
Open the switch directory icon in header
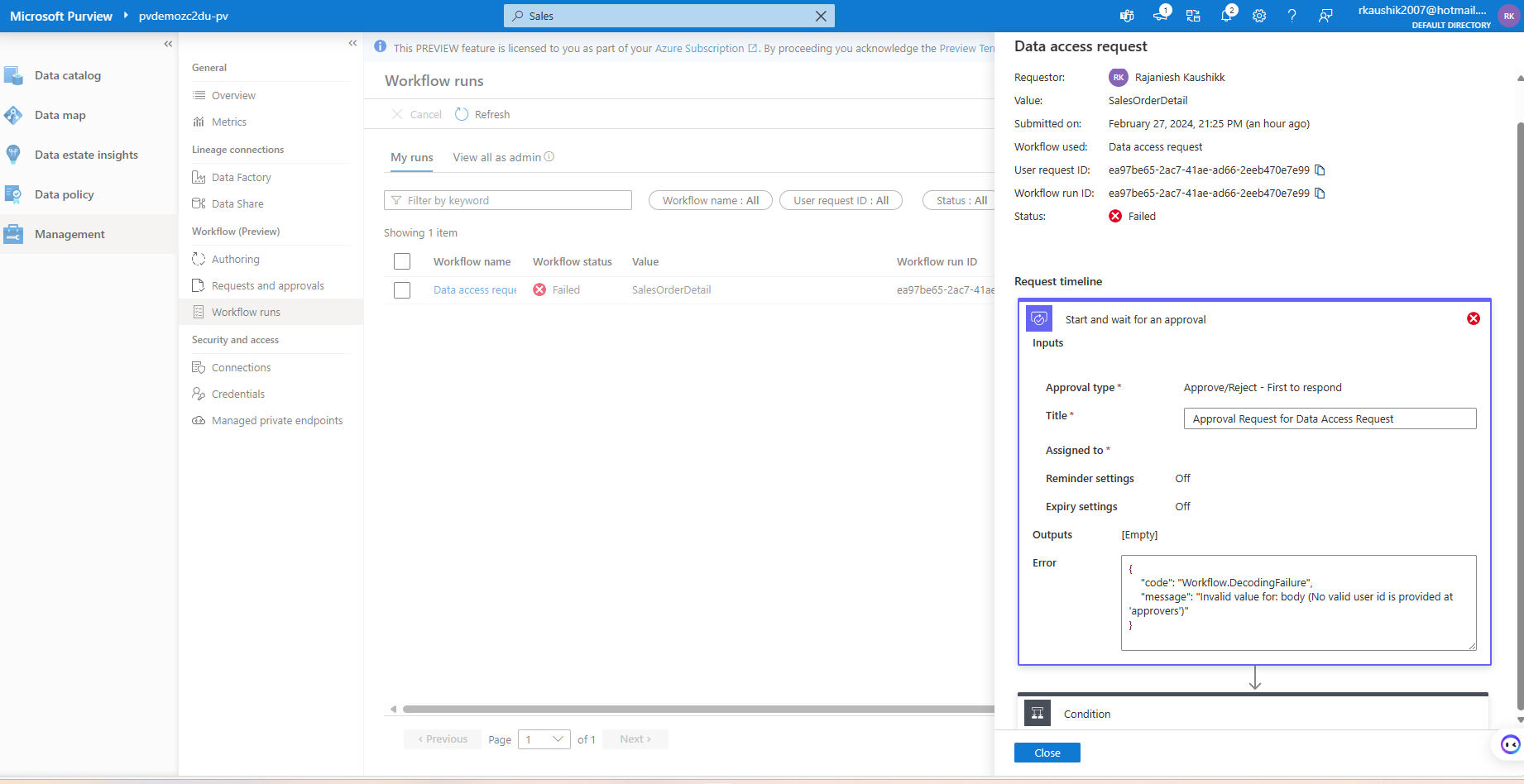coord(1193,16)
